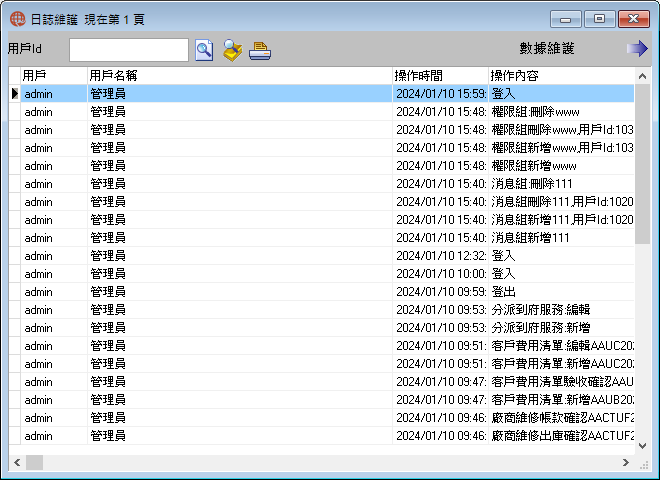Image resolution: width=660 pixels, height=480 pixels.
Task: Click the vertical scrollbar down arrow
Action: click(642, 446)
